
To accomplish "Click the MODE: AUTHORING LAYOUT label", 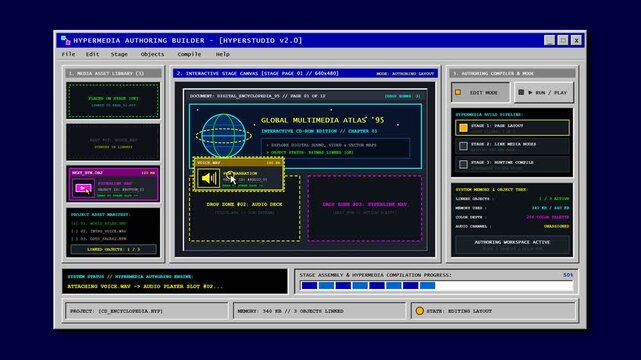I will click(x=405, y=74).
